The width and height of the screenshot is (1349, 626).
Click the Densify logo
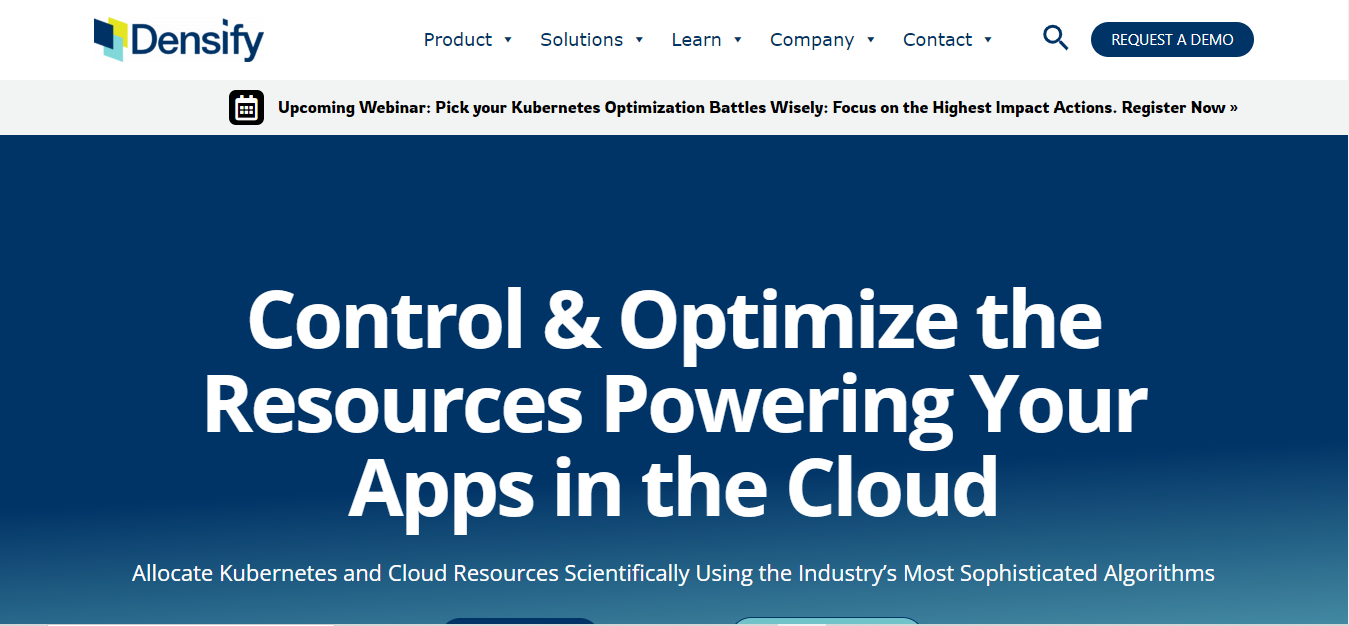point(177,39)
